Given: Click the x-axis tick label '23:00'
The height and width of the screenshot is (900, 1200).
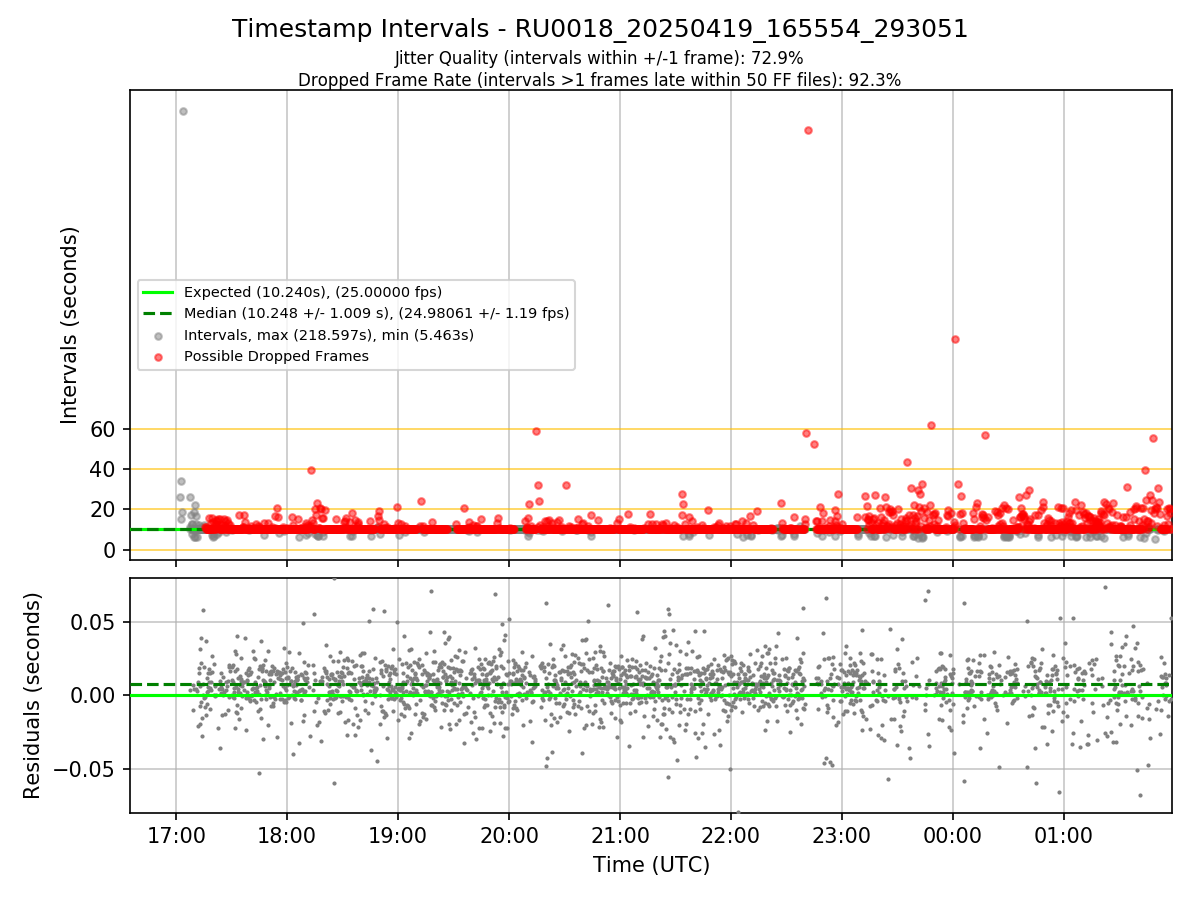Looking at the screenshot, I should pos(842,835).
